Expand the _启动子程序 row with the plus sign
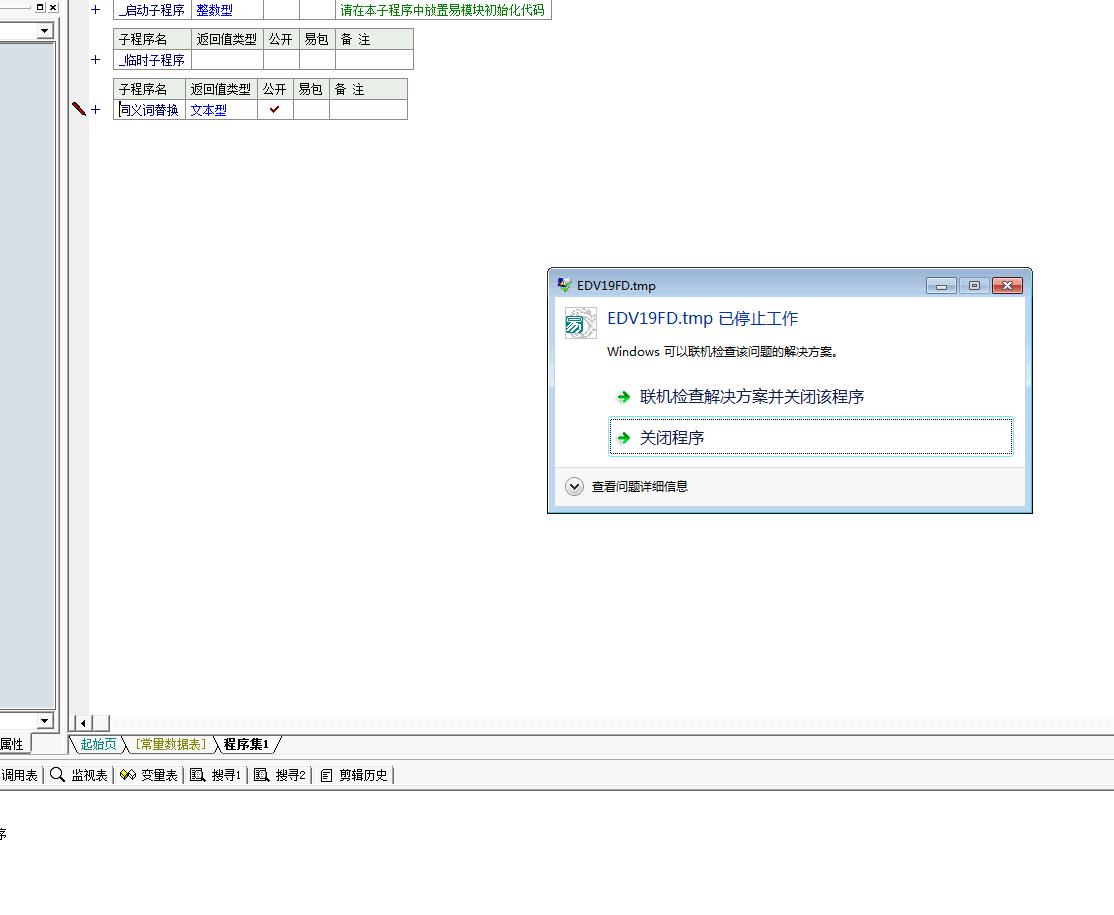This screenshot has width=1114, height=915. tap(96, 10)
